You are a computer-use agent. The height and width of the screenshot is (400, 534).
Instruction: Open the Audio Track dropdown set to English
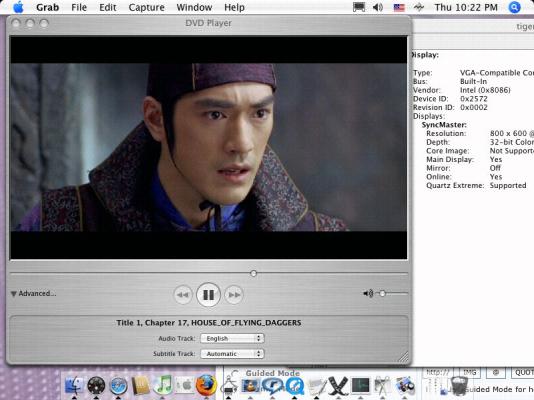(x=232, y=338)
